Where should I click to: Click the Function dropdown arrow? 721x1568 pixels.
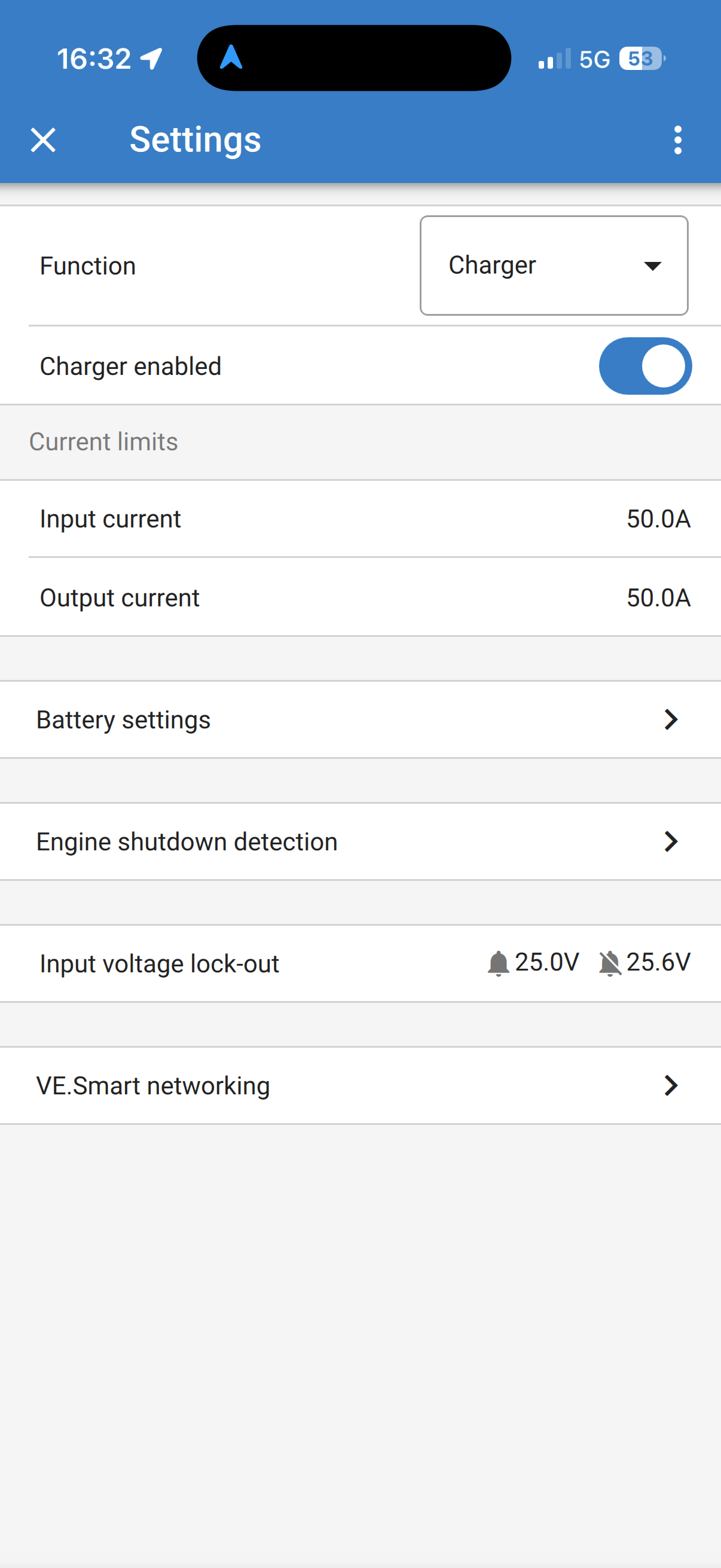click(x=652, y=266)
